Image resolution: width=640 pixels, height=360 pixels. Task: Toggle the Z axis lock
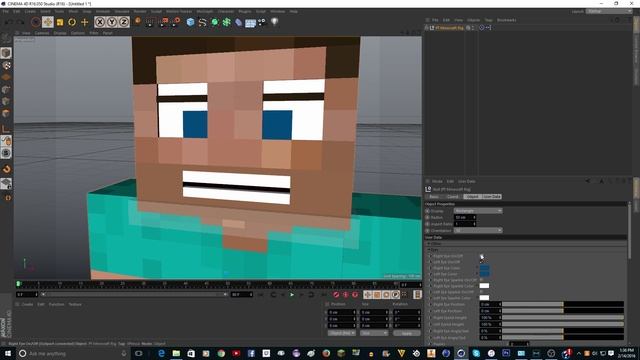[124, 22]
